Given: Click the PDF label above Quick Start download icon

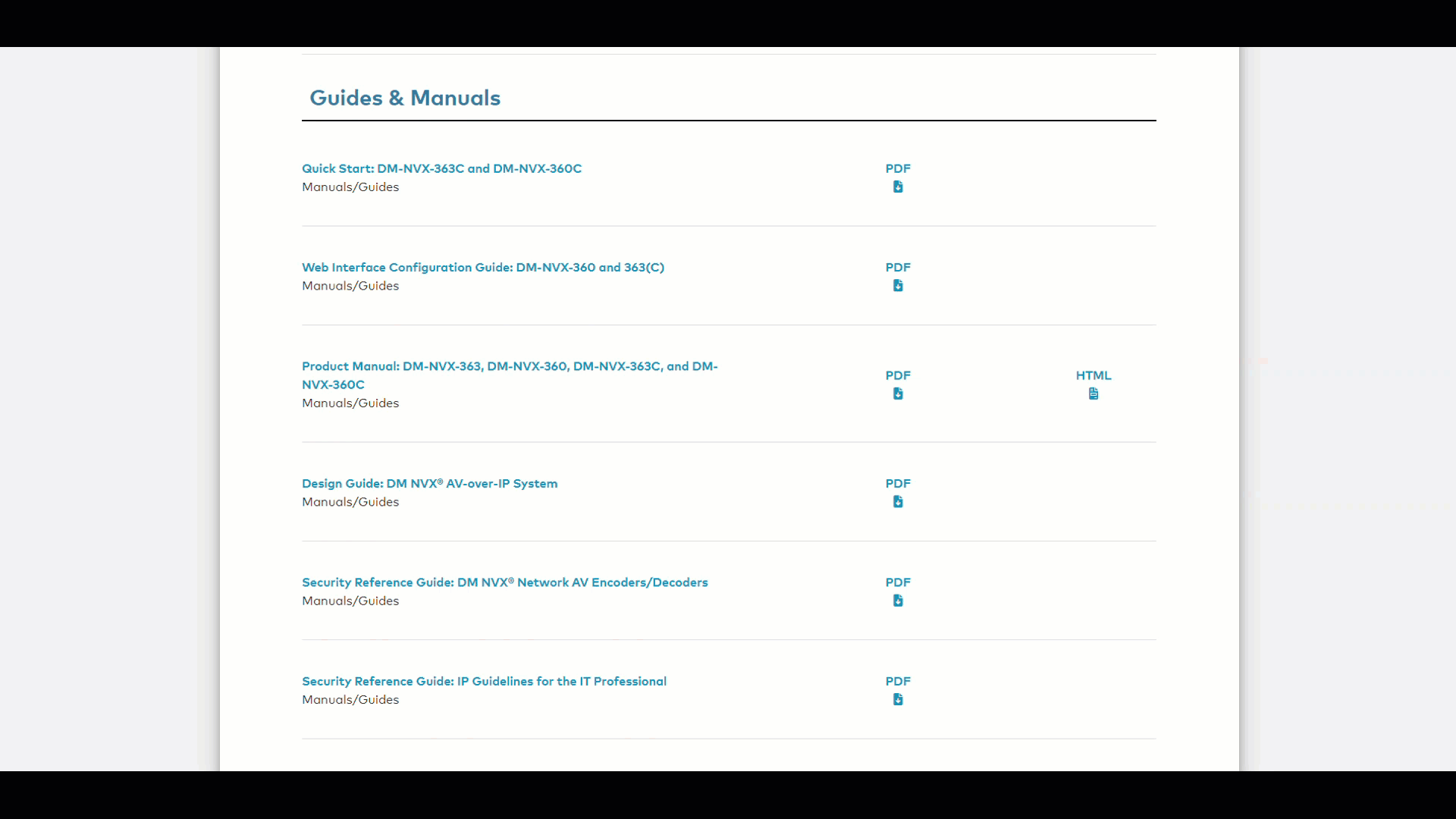Looking at the screenshot, I should click(x=897, y=168).
